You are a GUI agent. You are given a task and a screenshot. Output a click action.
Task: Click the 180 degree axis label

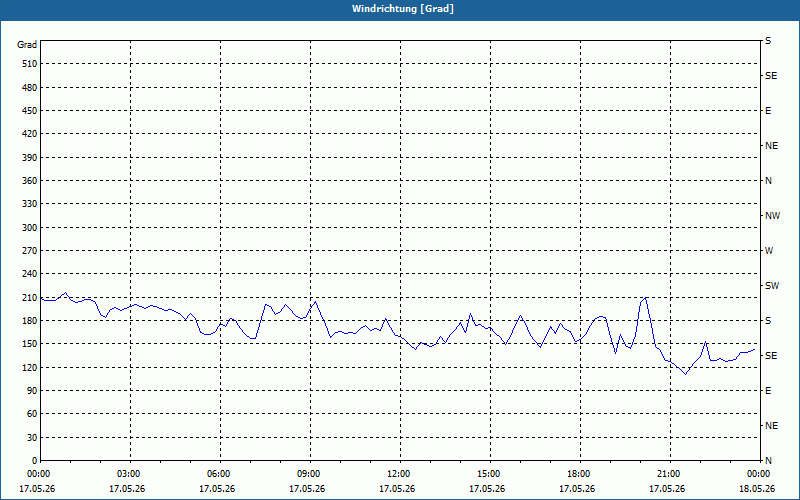pos(30,321)
